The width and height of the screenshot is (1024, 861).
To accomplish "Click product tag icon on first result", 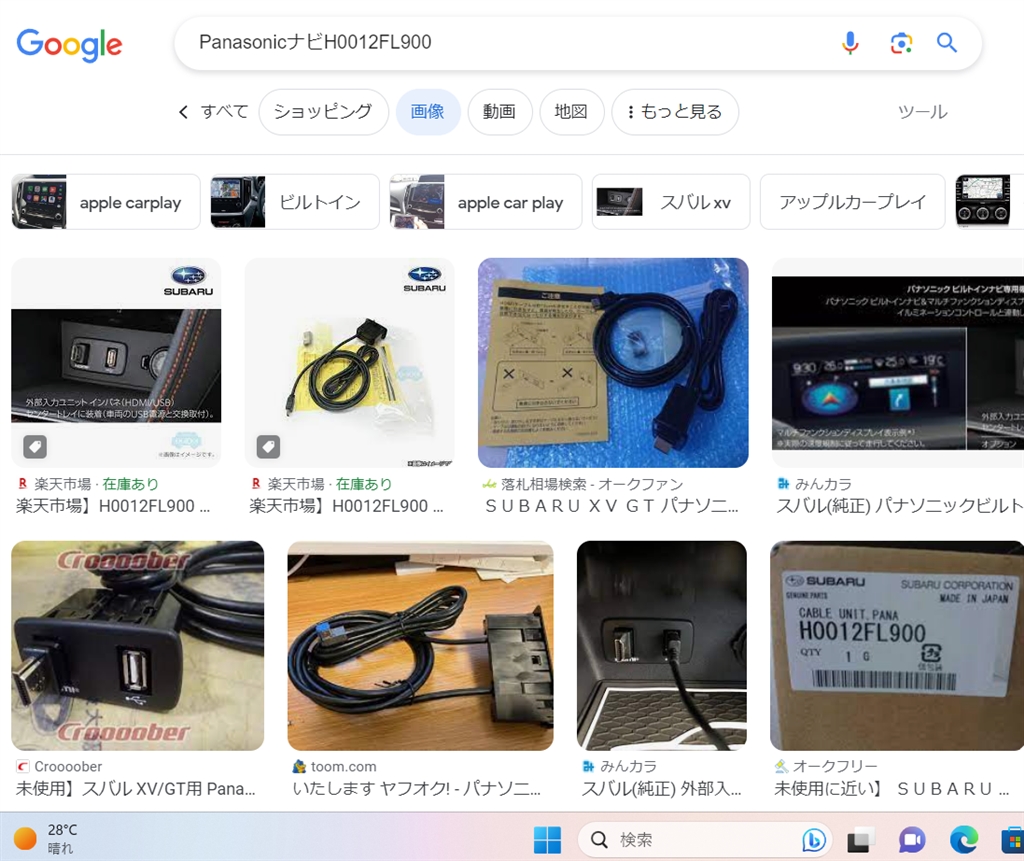I will point(35,447).
